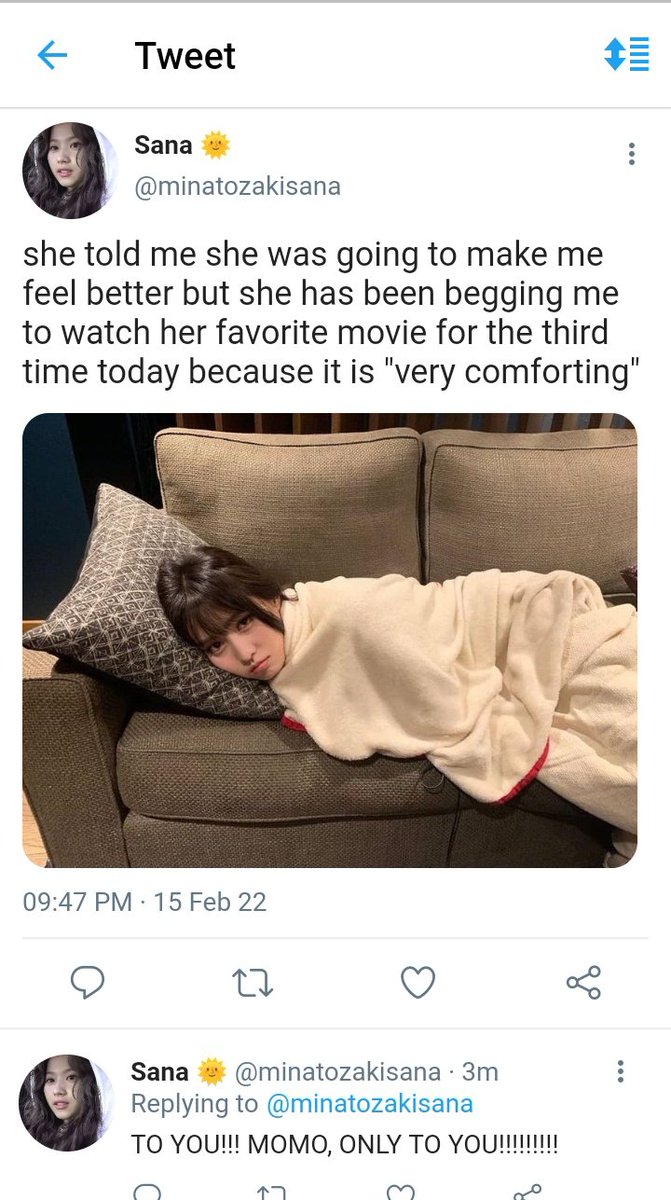This screenshot has width=671, height=1200.
Task: Tap the reply bubble under main tweet
Action: tap(88, 984)
